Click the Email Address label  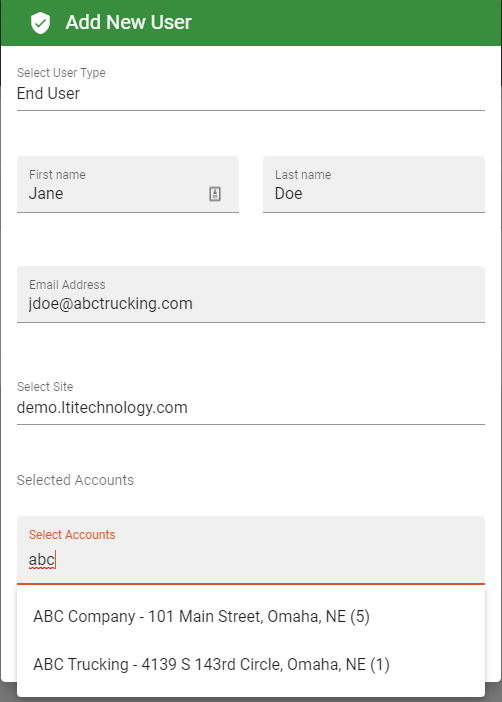point(67,285)
